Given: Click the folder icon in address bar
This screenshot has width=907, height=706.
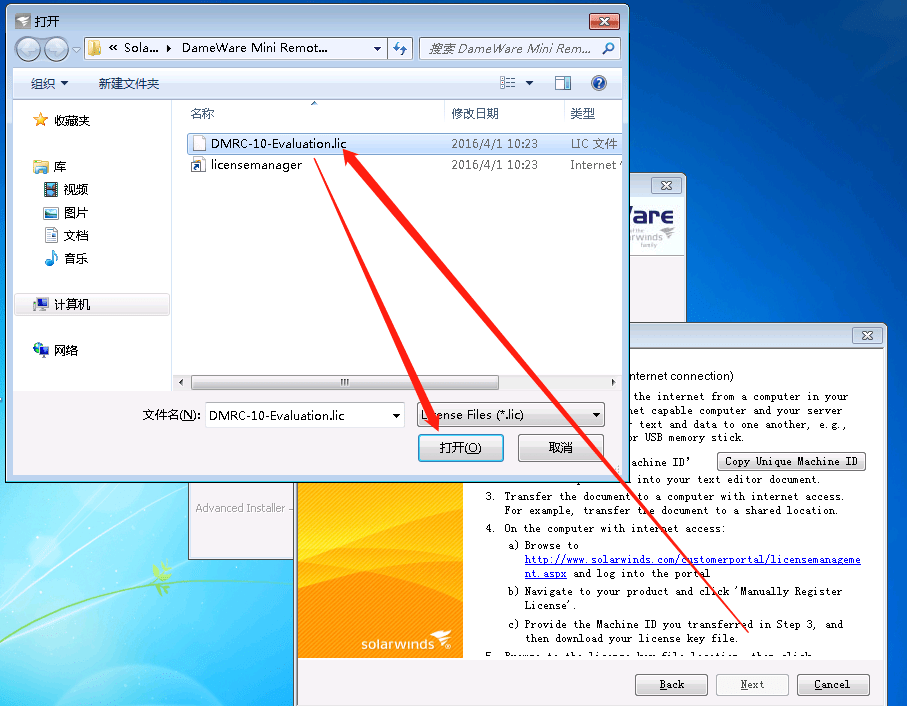Looking at the screenshot, I should coord(95,48).
